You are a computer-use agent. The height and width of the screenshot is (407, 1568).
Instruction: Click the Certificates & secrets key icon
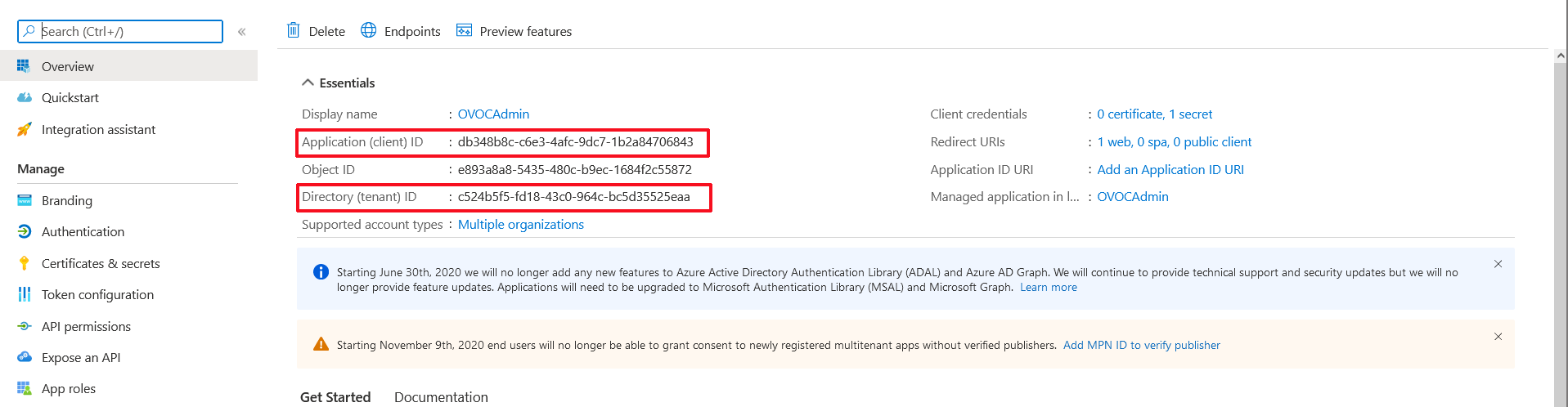click(25, 263)
